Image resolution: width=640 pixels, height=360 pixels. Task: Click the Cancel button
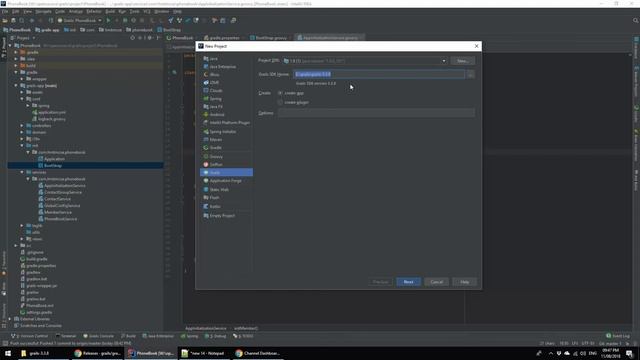(436, 282)
